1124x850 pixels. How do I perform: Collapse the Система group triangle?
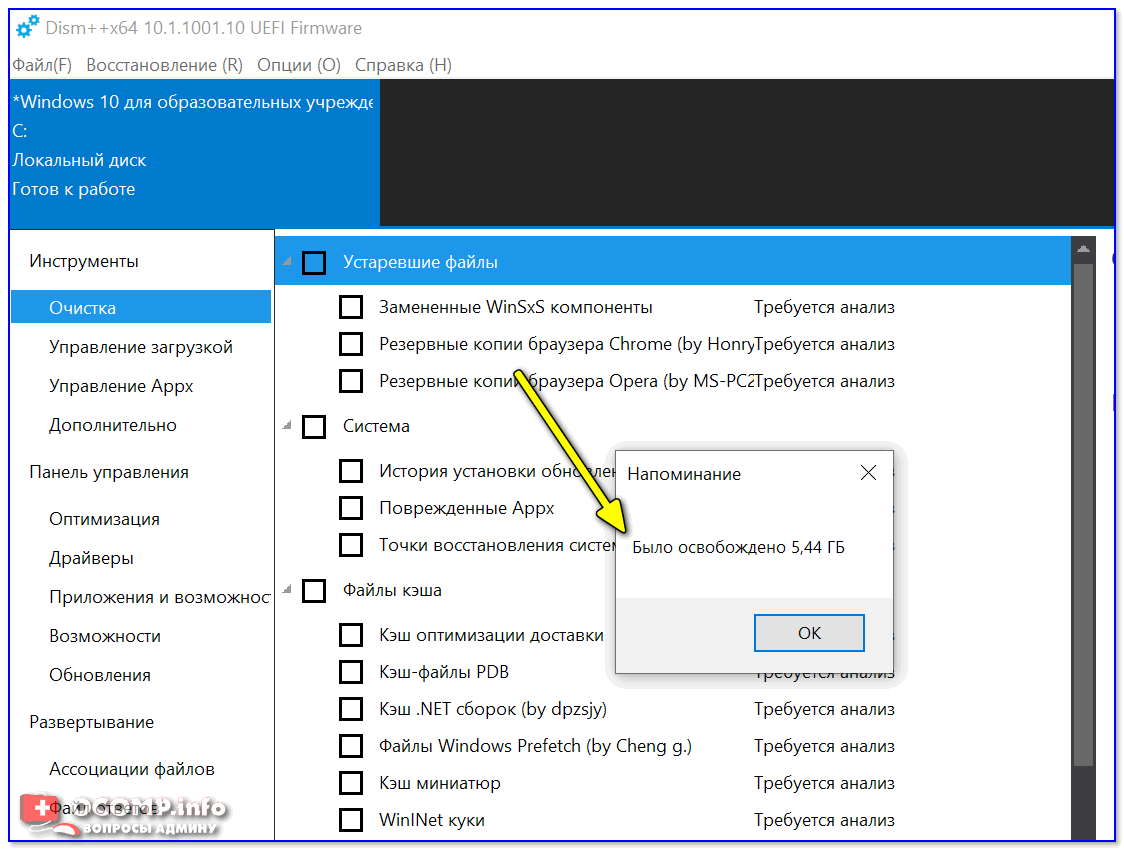tap(288, 426)
